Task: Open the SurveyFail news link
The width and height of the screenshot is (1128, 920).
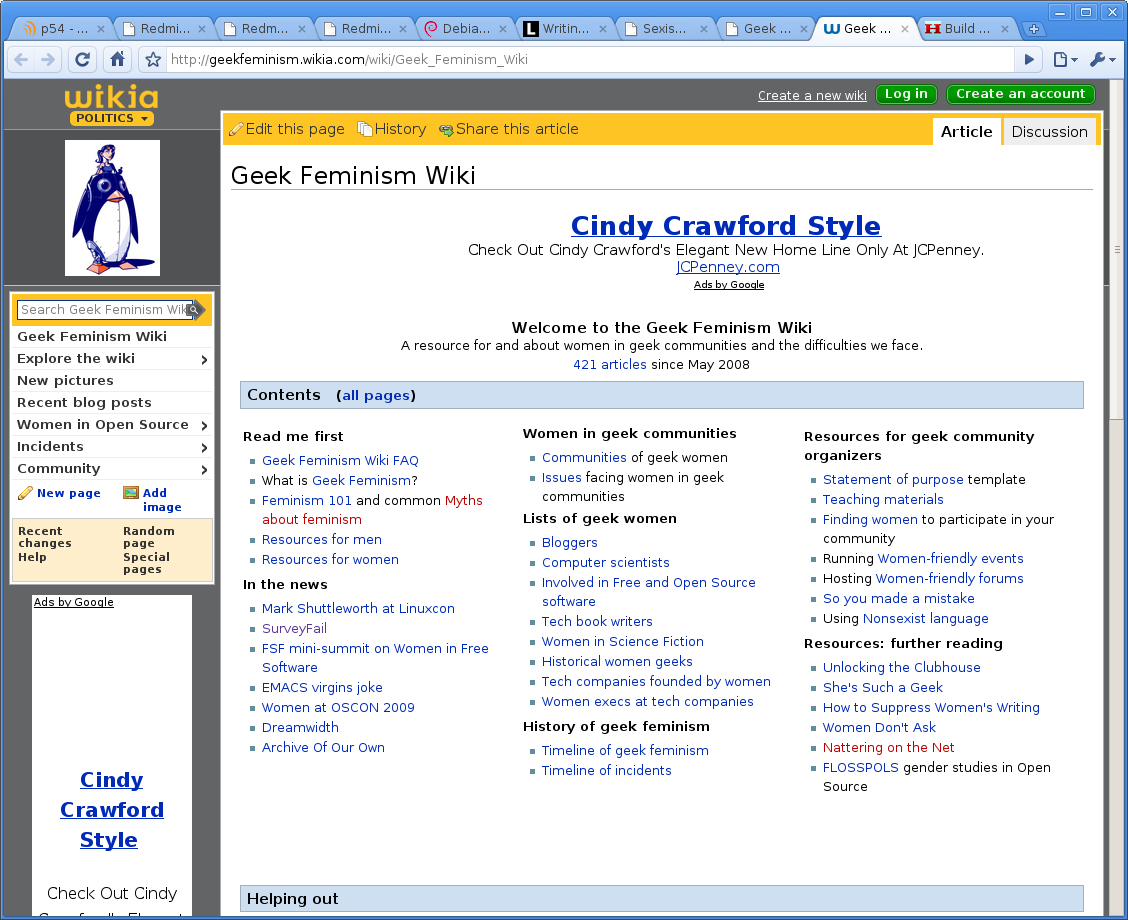Action: pos(294,629)
